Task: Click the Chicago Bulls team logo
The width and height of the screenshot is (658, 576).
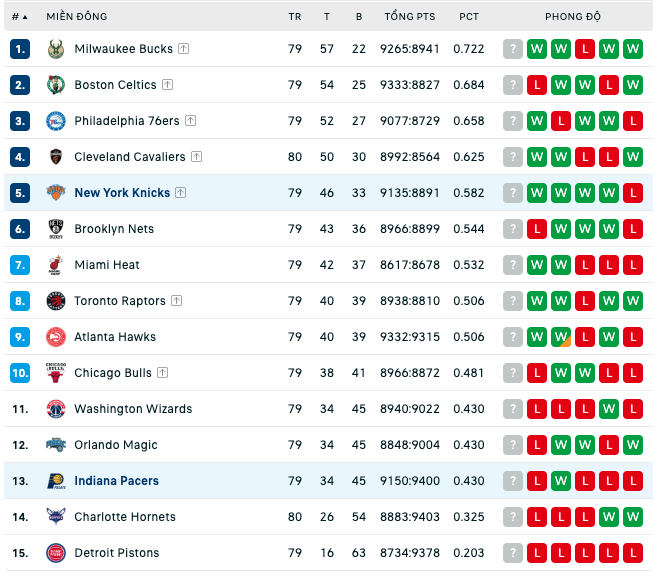Action: pyautogui.click(x=56, y=373)
